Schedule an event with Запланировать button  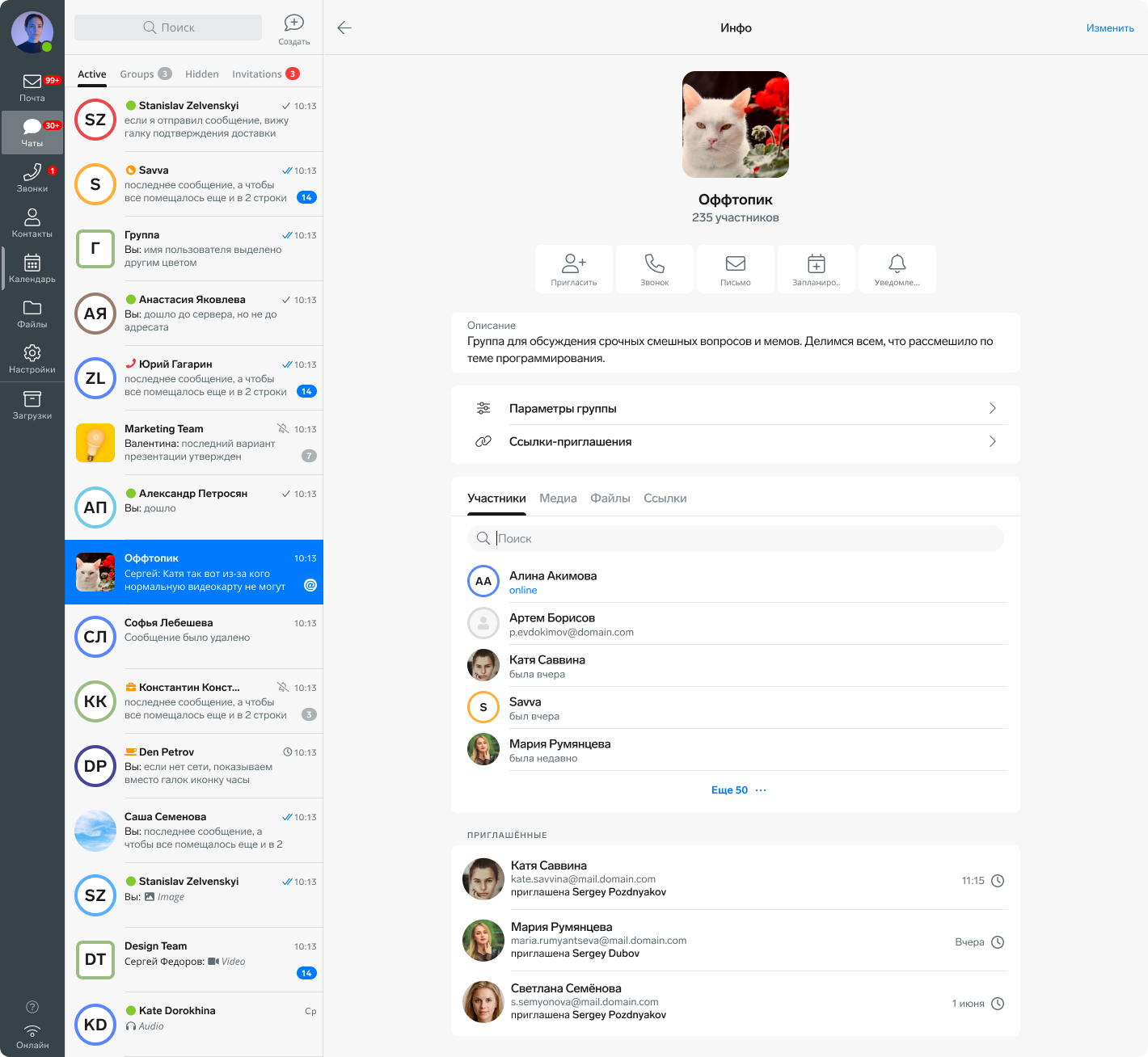tap(817, 268)
